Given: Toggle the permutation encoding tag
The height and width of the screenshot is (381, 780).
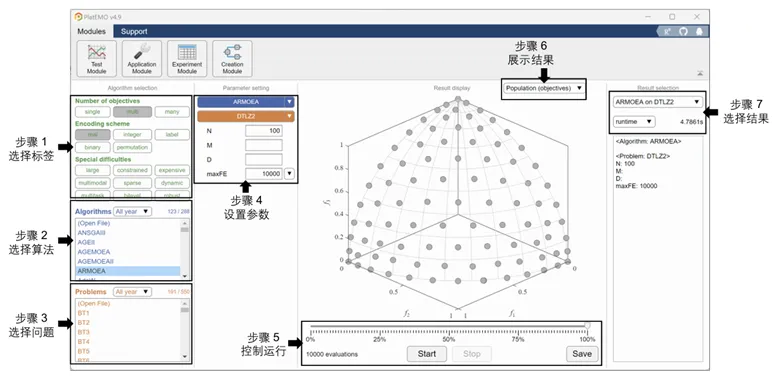Looking at the screenshot, I should [x=132, y=147].
